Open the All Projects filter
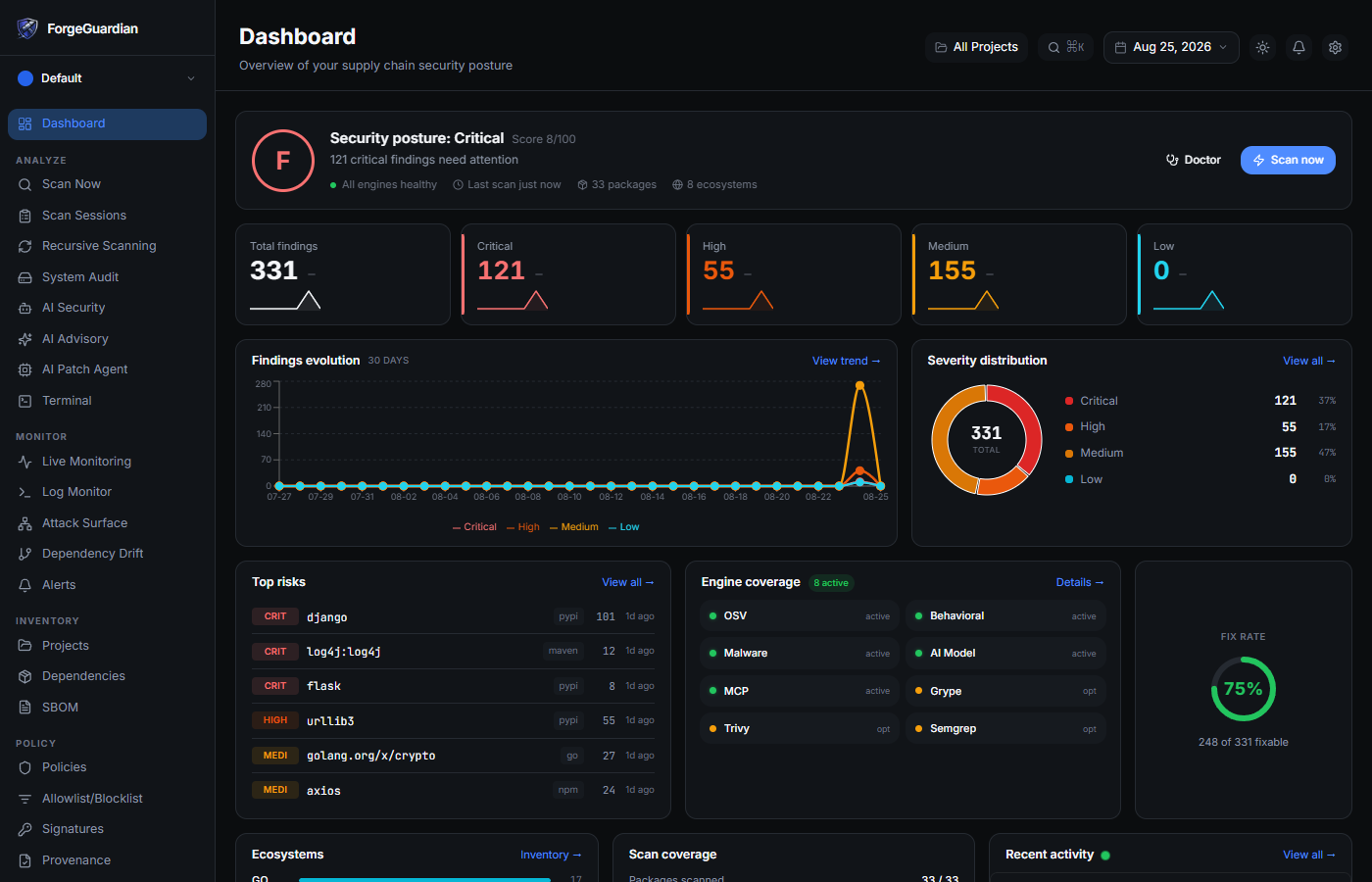1372x882 pixels. pyautogui.click(x=976, y=47)
